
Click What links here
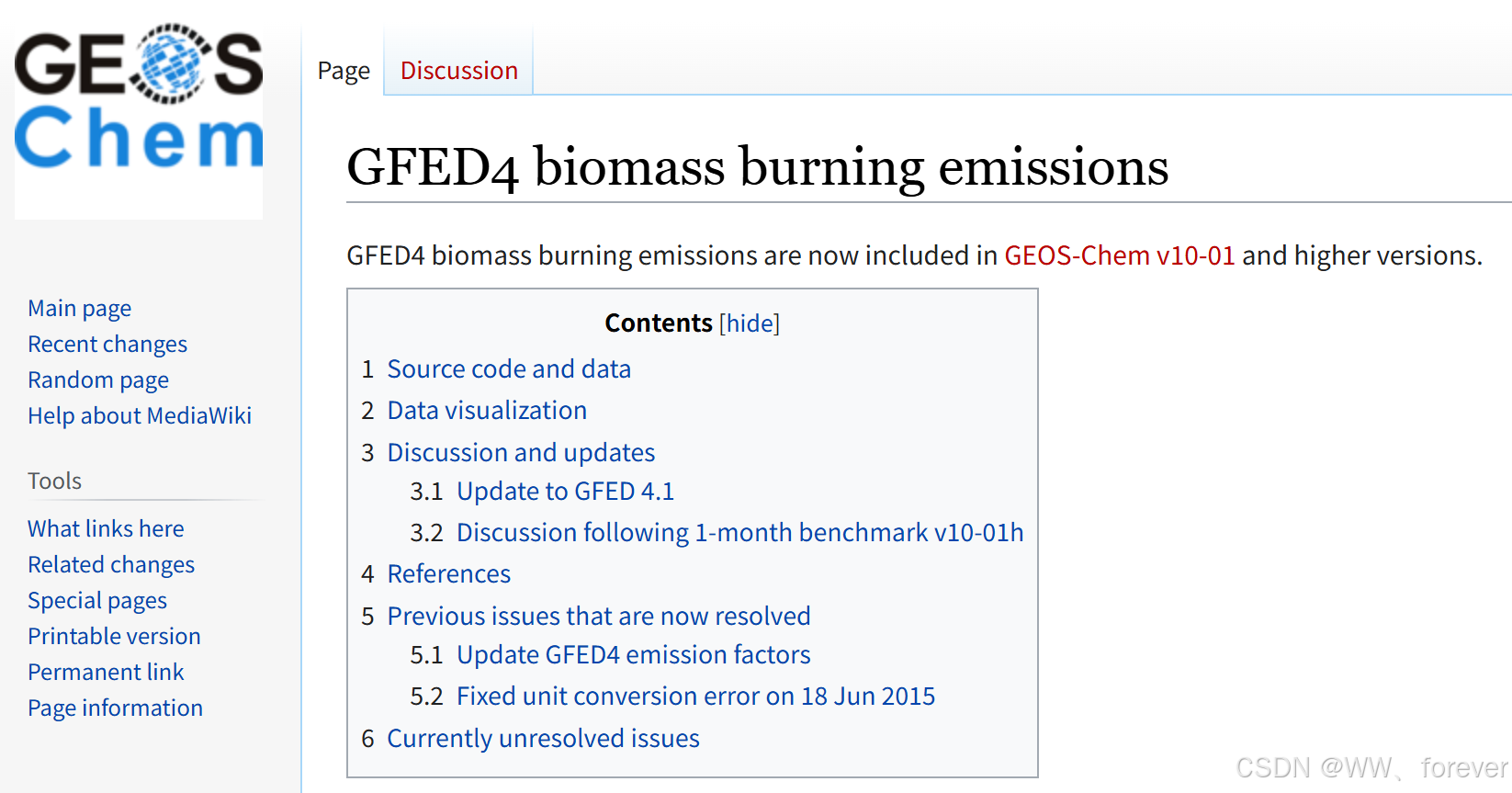(106, 528)
